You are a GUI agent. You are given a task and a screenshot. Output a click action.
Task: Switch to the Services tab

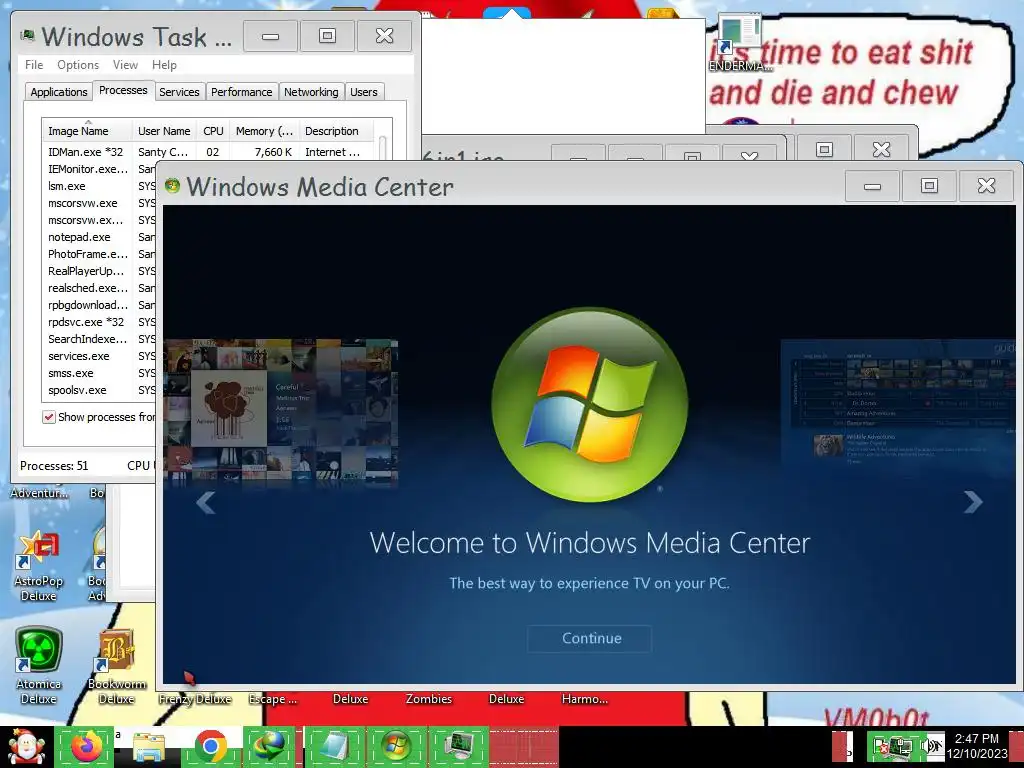pyautogui.click(x=179, y=92)
